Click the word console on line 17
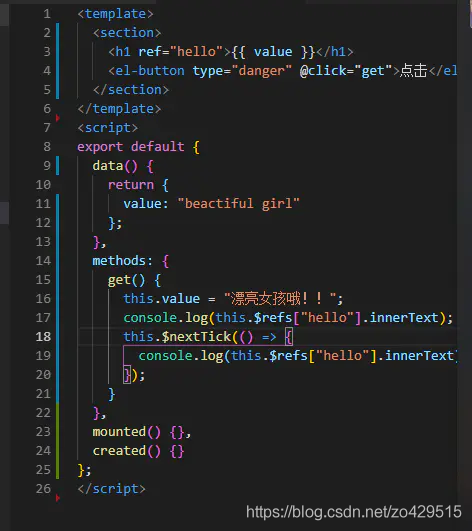472x531 pixels. (x=150, y=318)
